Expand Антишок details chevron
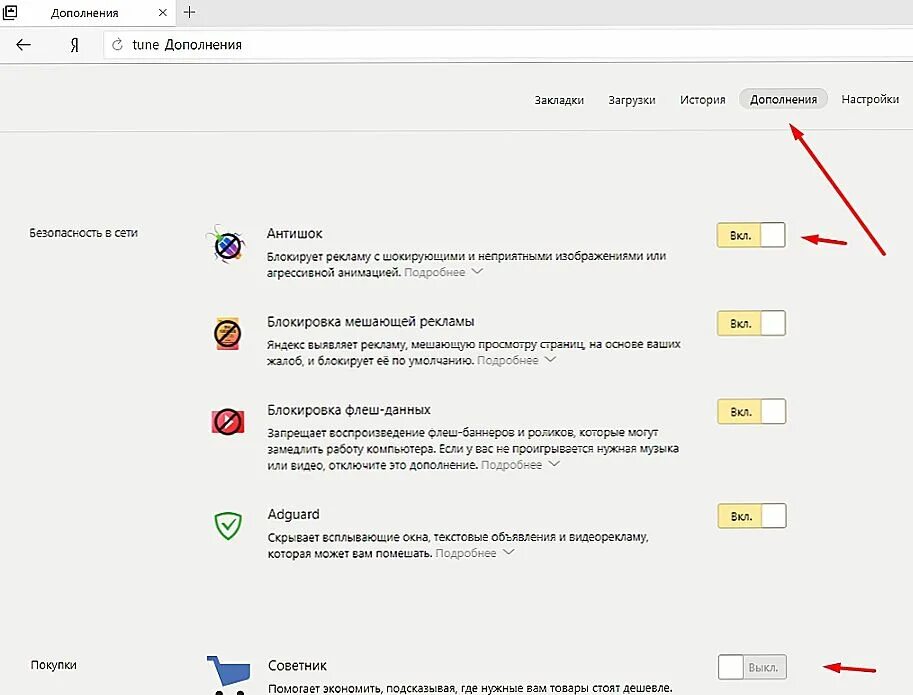This screenshot has height=695, width=913. coord(477,271)
